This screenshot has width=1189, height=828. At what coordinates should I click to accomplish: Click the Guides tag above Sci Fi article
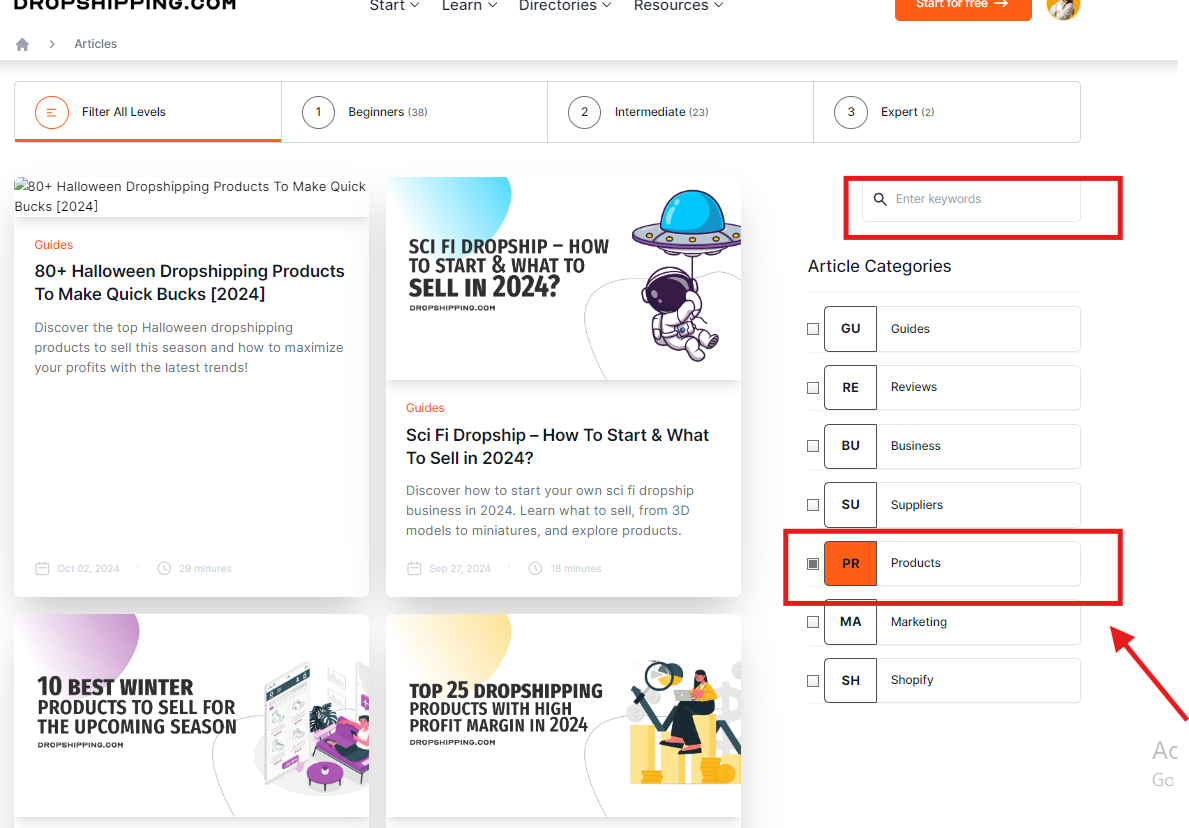click(x=425, y=408)
